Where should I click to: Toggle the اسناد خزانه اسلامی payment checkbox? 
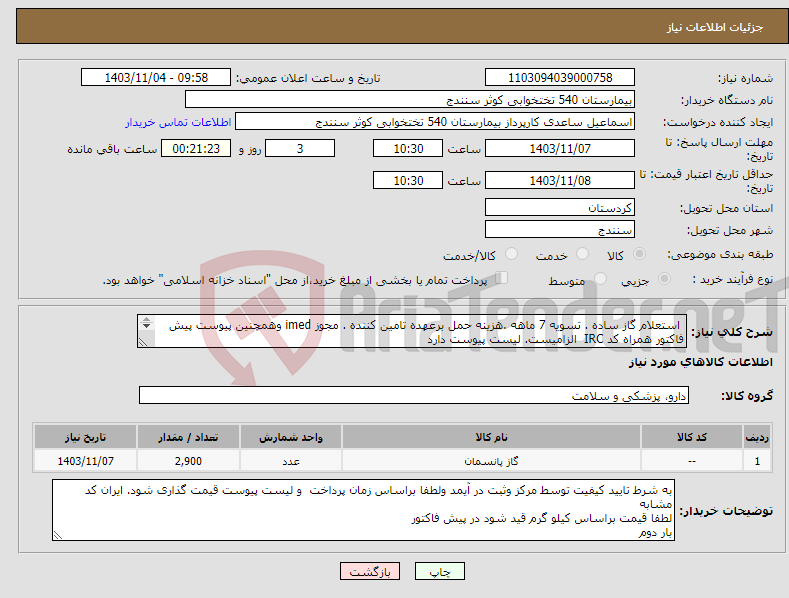tap(502, 277)
